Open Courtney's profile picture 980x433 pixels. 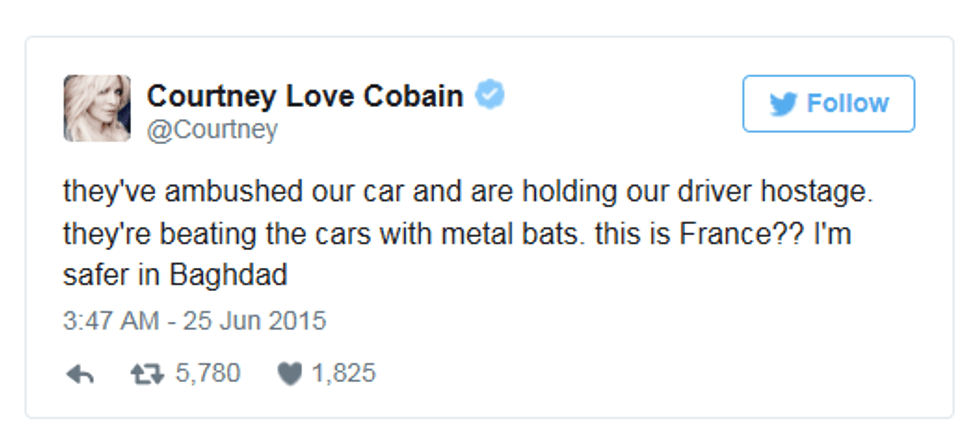[x=97, y=108]
